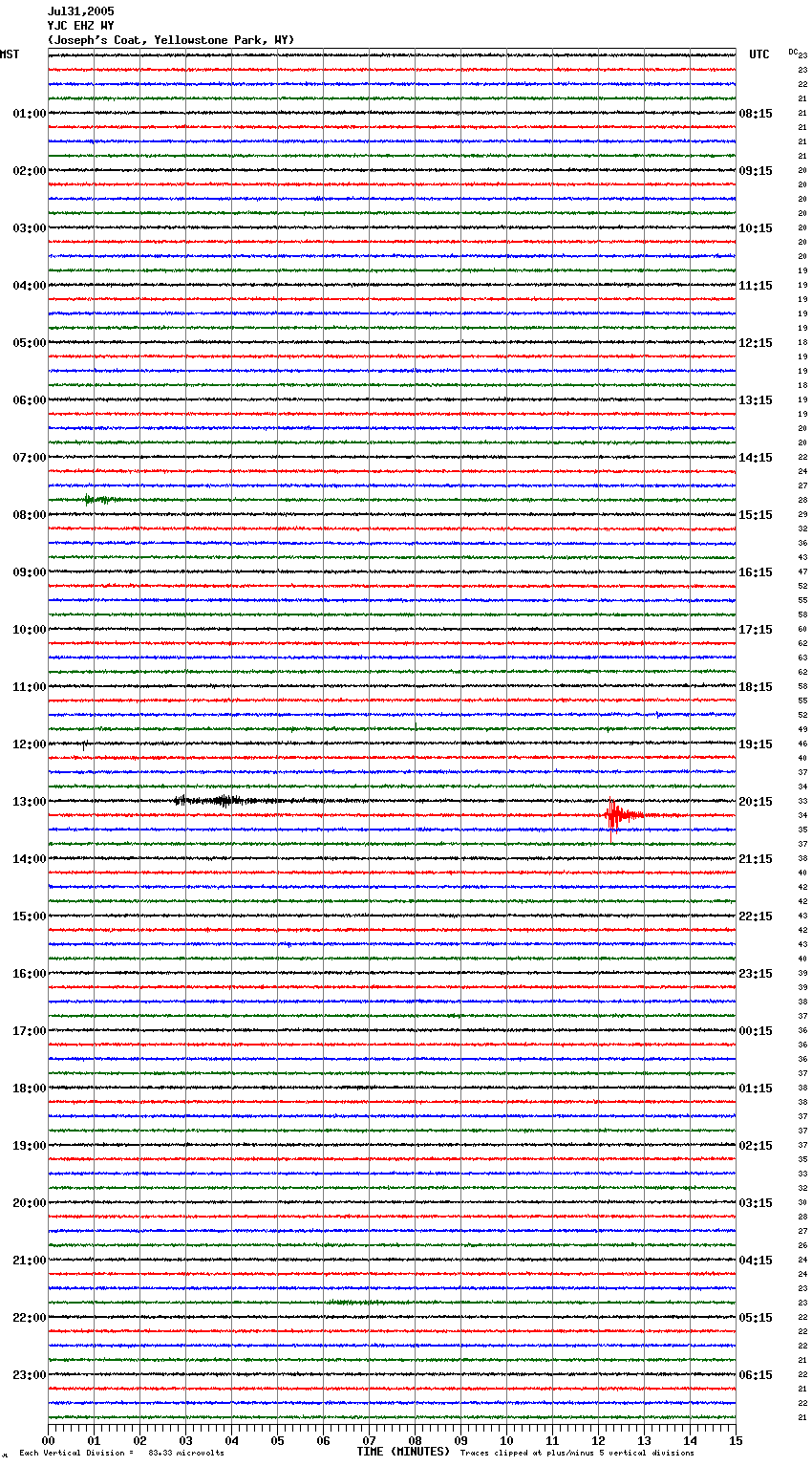Image resolution: width=812 pixels, height=1466 pixels.
Task: Click the 23:00 MST time label
Action: [x=30, y=1375]
